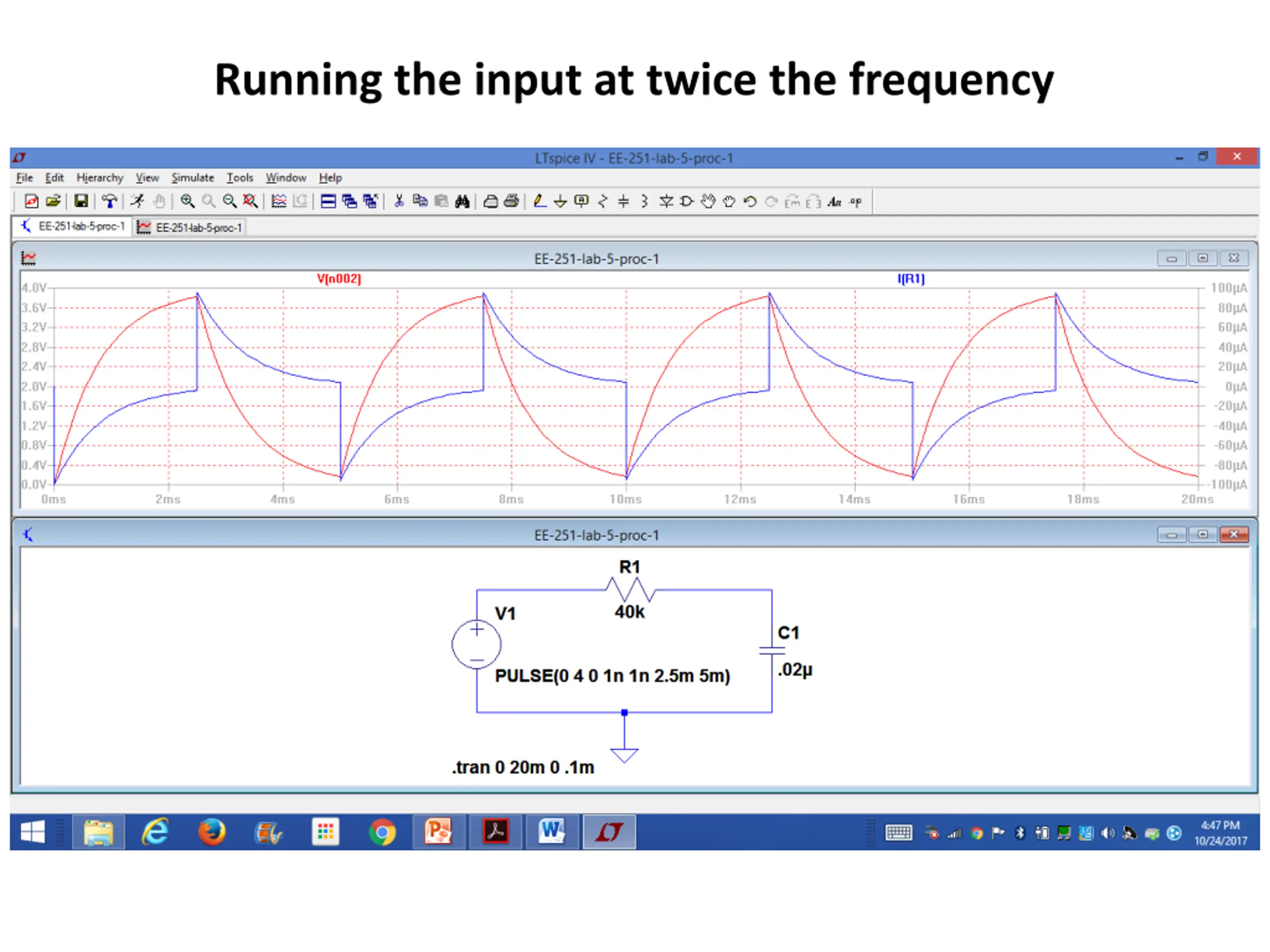
Task: Click the PULSE source value text
Action: pos(612,676)
